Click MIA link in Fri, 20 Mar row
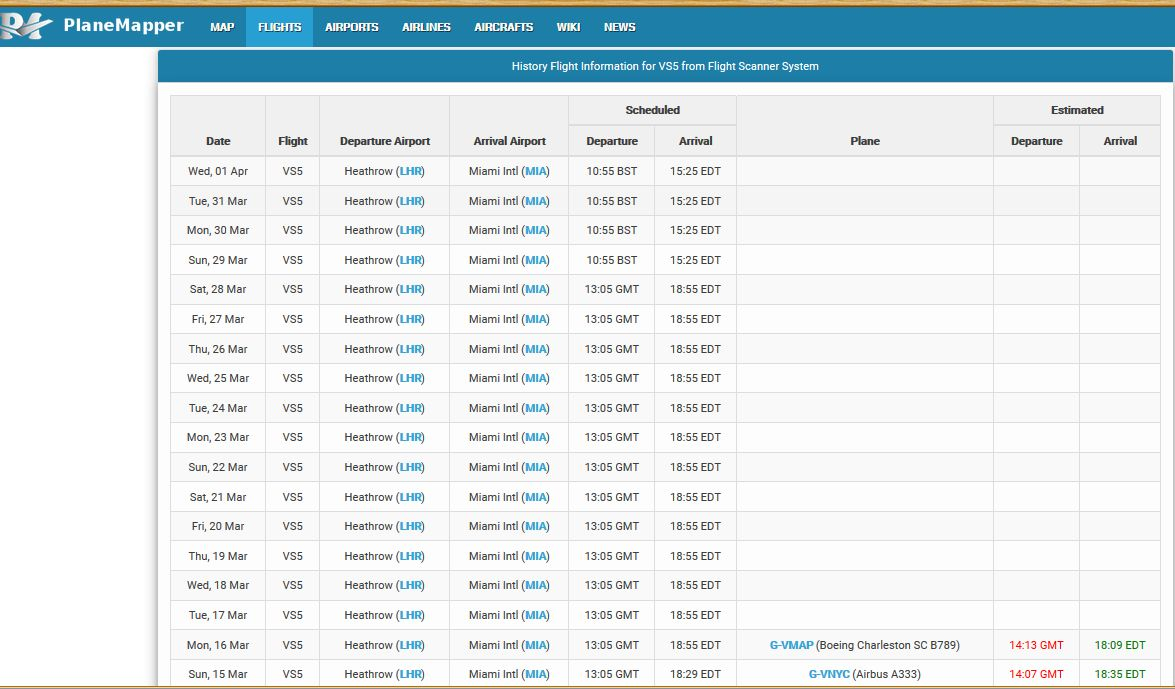 [x=536, y=526]
